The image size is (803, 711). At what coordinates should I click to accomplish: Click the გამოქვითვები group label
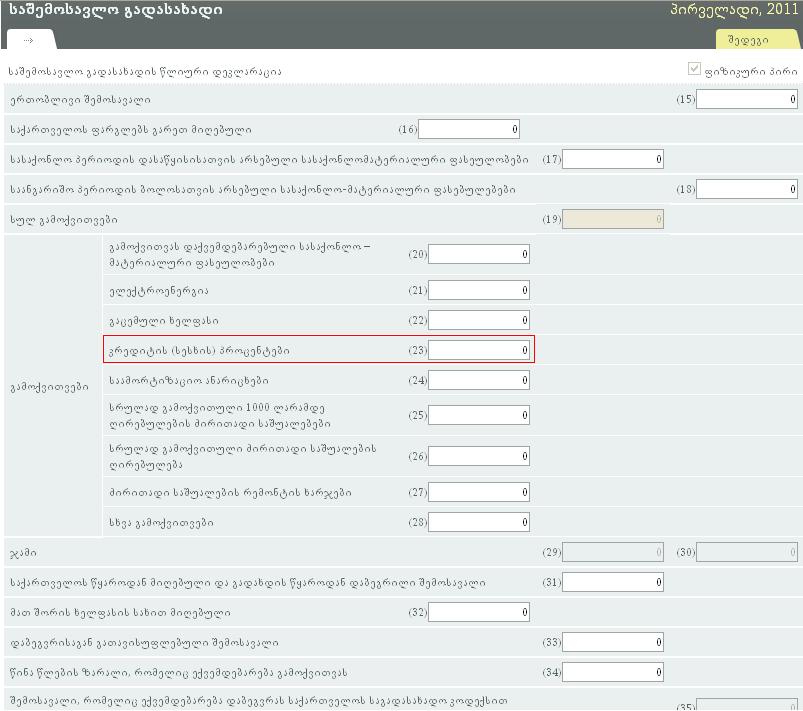(x=49, y=387)
